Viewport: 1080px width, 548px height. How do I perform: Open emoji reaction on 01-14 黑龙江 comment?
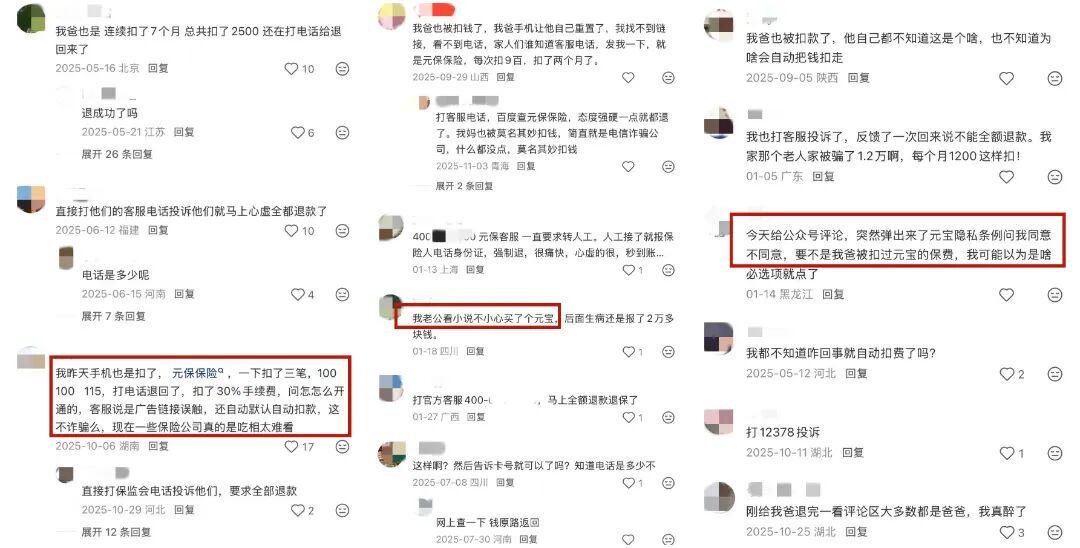(1055, 295)
